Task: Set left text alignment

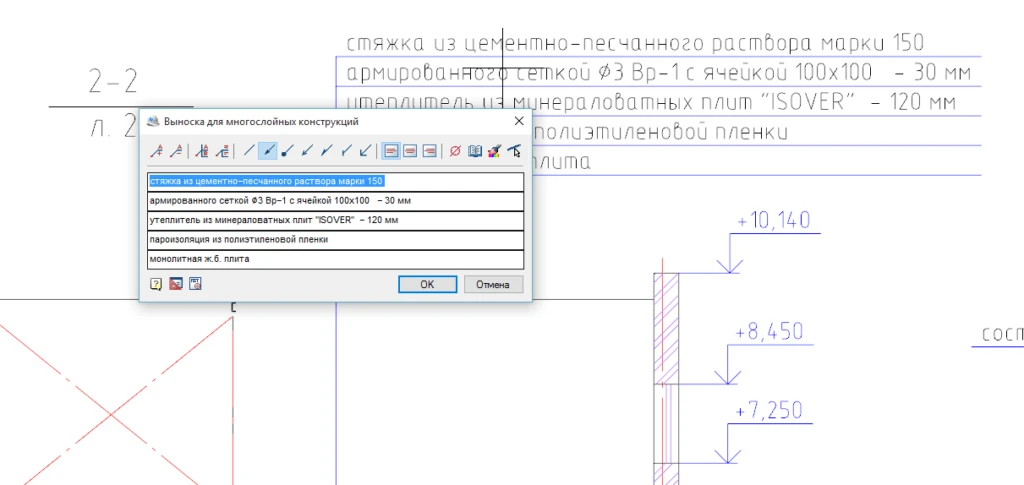Action: tap(392, 151)
